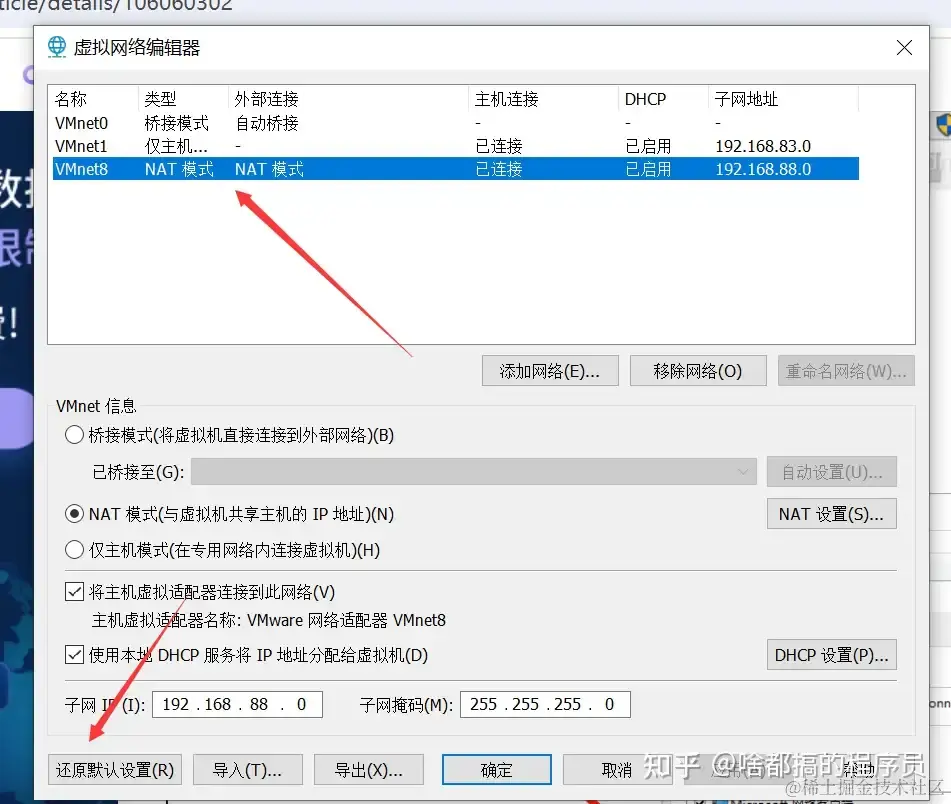
Task: Click the Virtual Network Editor globe icon
Action: [x=56, y=47]
